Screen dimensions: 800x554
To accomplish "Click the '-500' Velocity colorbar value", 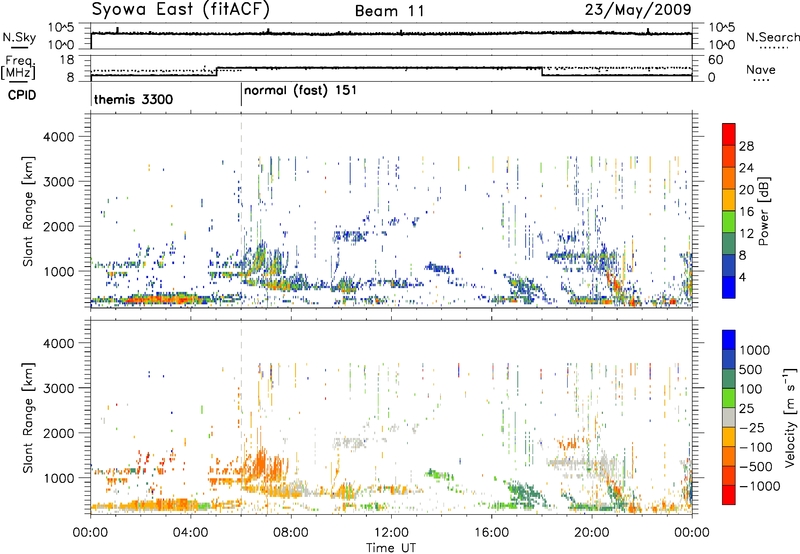I will (x=756, y=467).
